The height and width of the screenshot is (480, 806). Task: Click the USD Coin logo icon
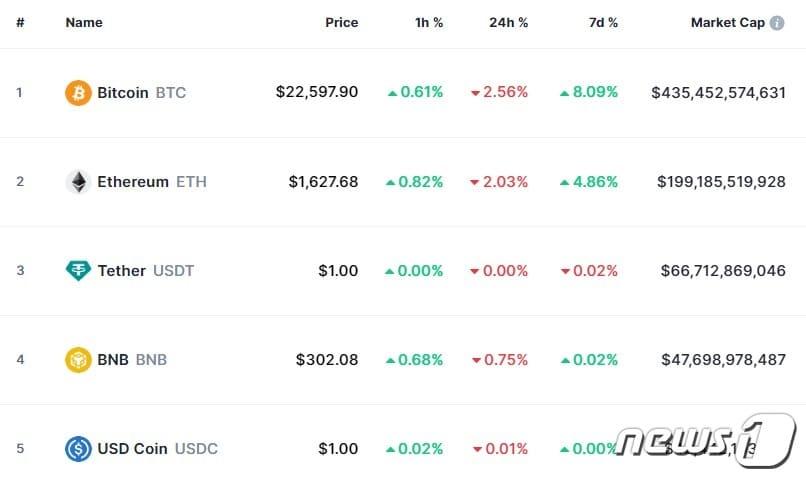78,449
